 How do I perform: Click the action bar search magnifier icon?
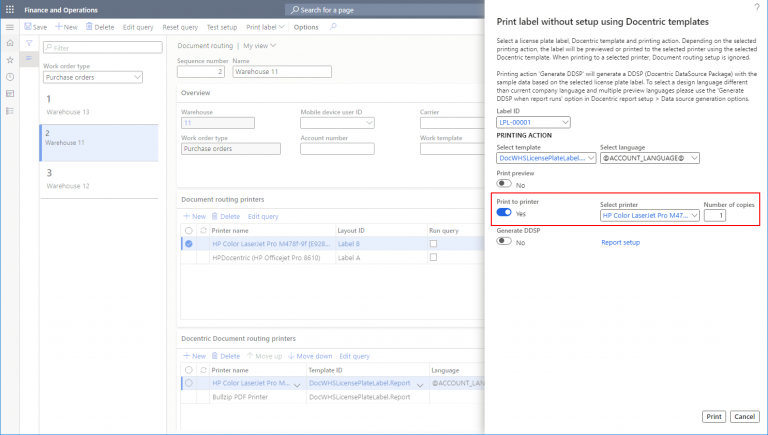pos(333,27)
